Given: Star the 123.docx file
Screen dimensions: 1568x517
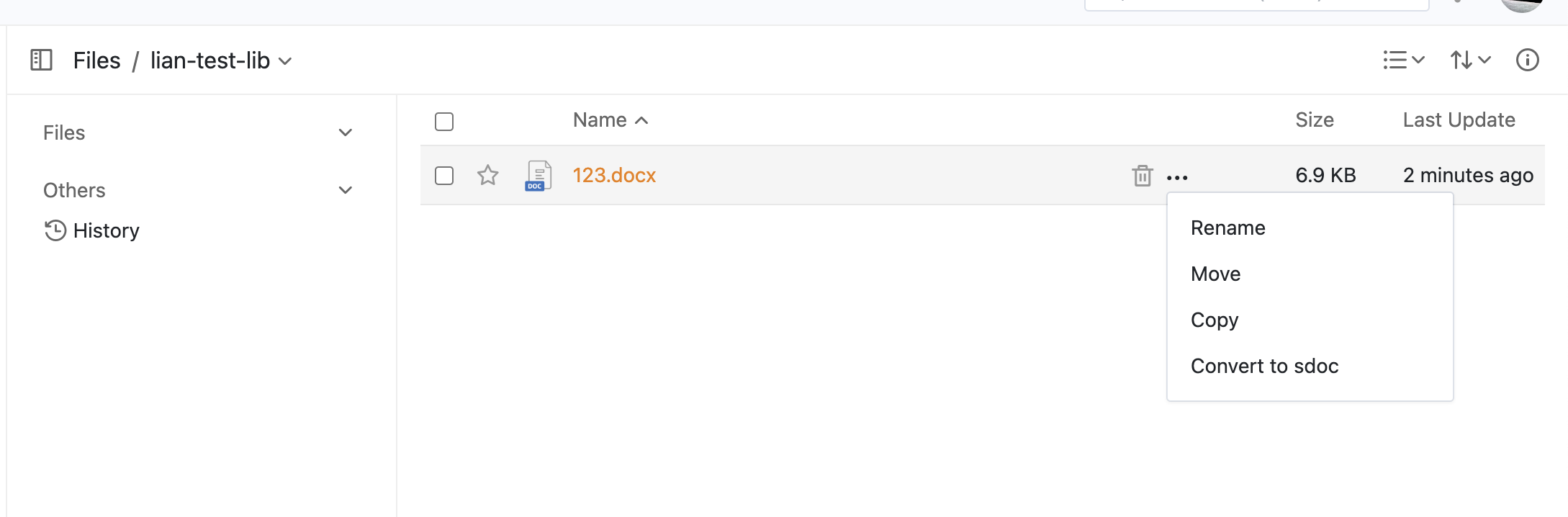Looking at the screenshot, I should tap(487, 175).
